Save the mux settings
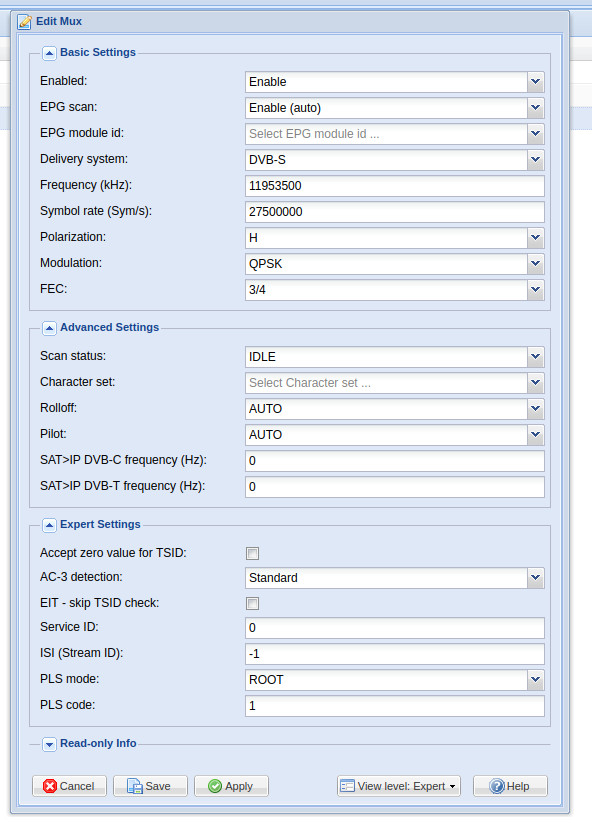 [150, 786]
